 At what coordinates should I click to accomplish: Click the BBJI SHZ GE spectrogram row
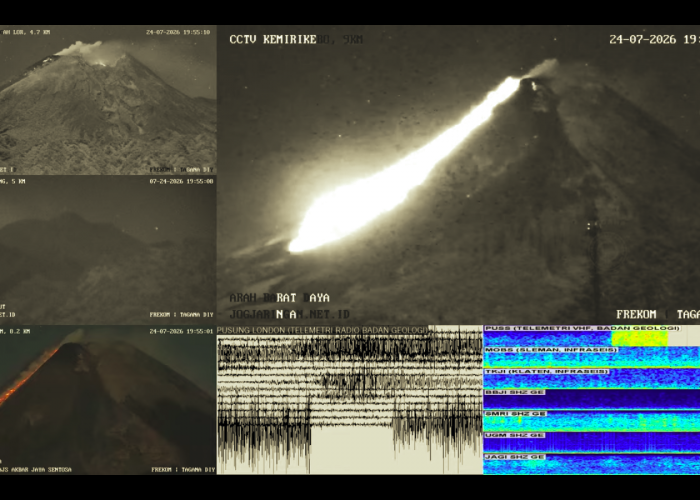tap(592, 400)
